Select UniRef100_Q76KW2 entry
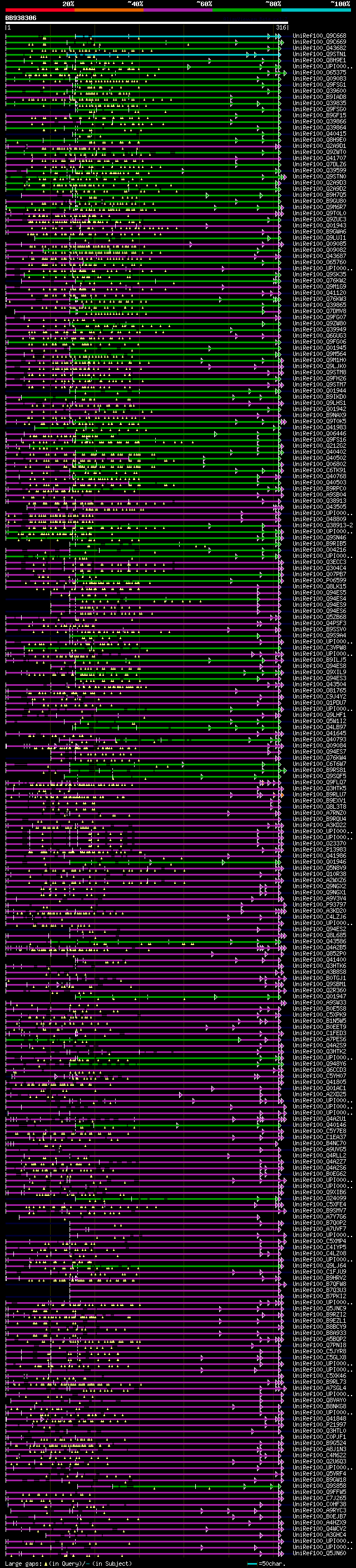 point(319,280)
